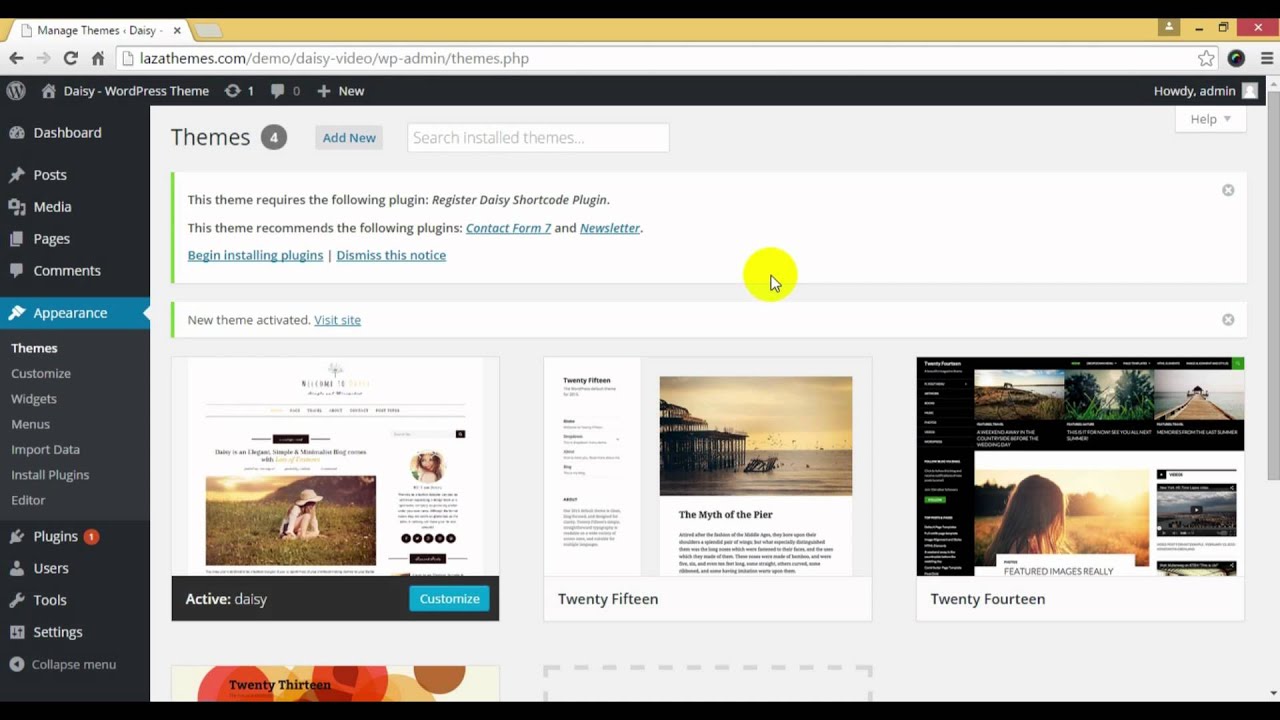Click the WordPress logo in admin bar
Viewport: 1280px width, 720px height.
(16, 90)
